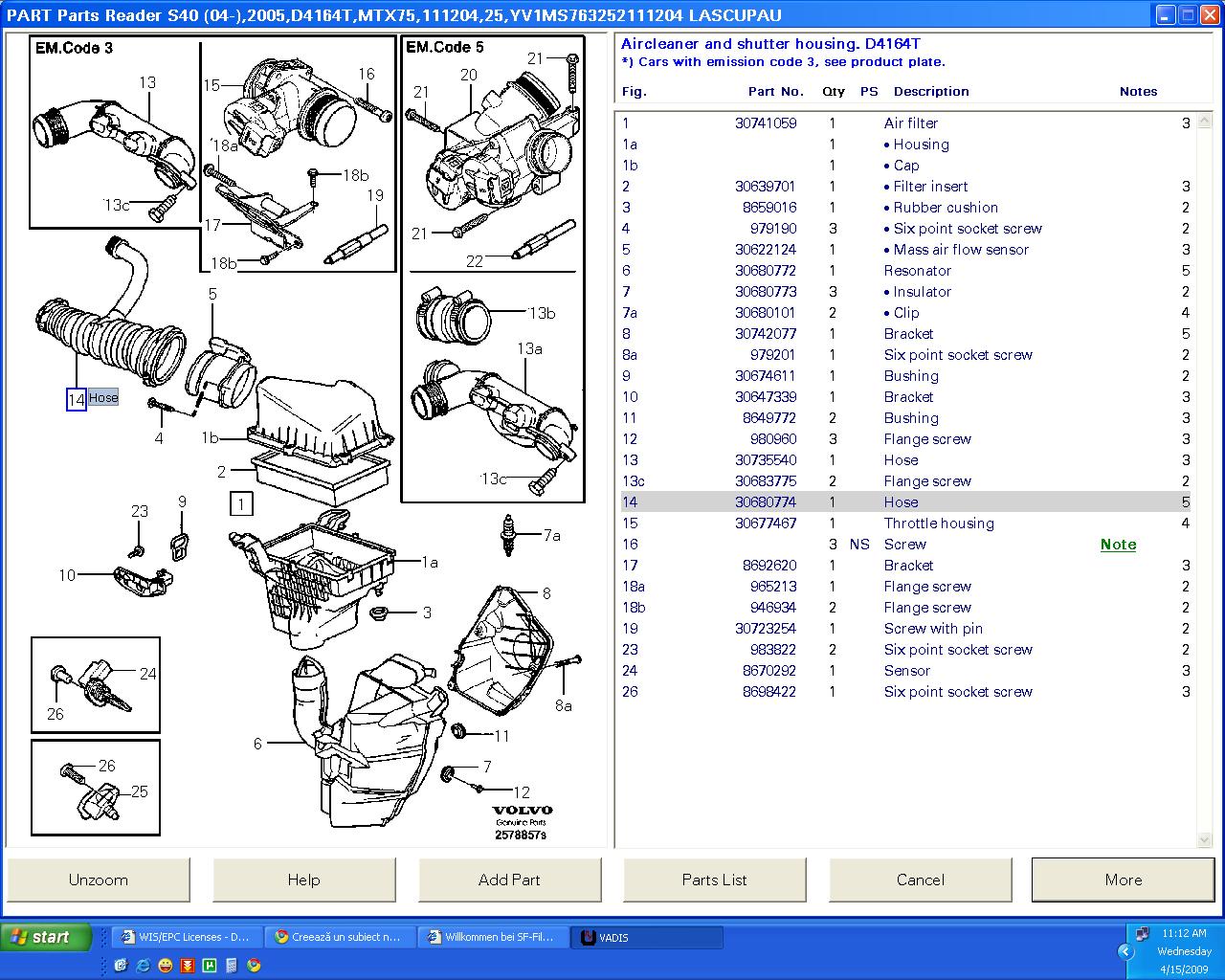This screenshot has width=1225, height=980.
Task: Open the green Note link for Screw
Action: point(1118,545)
